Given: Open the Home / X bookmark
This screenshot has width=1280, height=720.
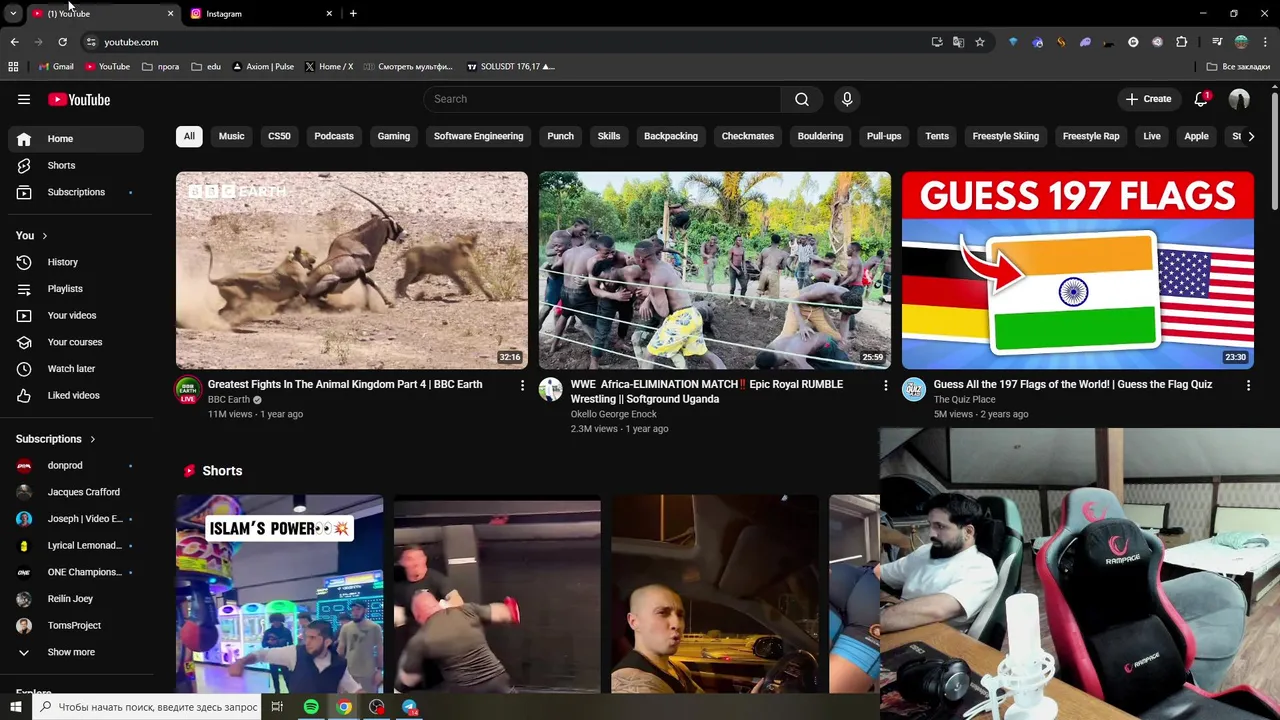Looking at the screenshot, I should click(329, 67).
